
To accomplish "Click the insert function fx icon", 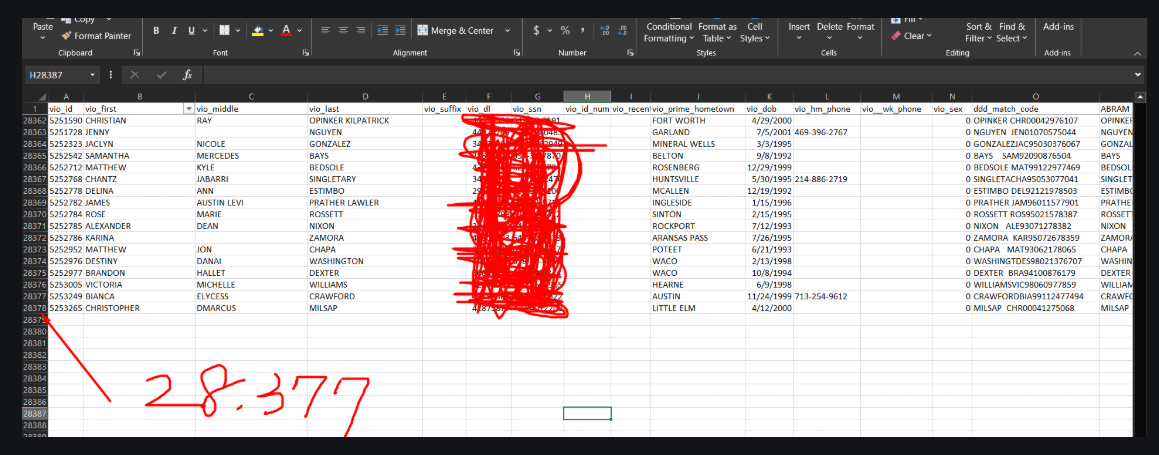I will click(187, 75).
